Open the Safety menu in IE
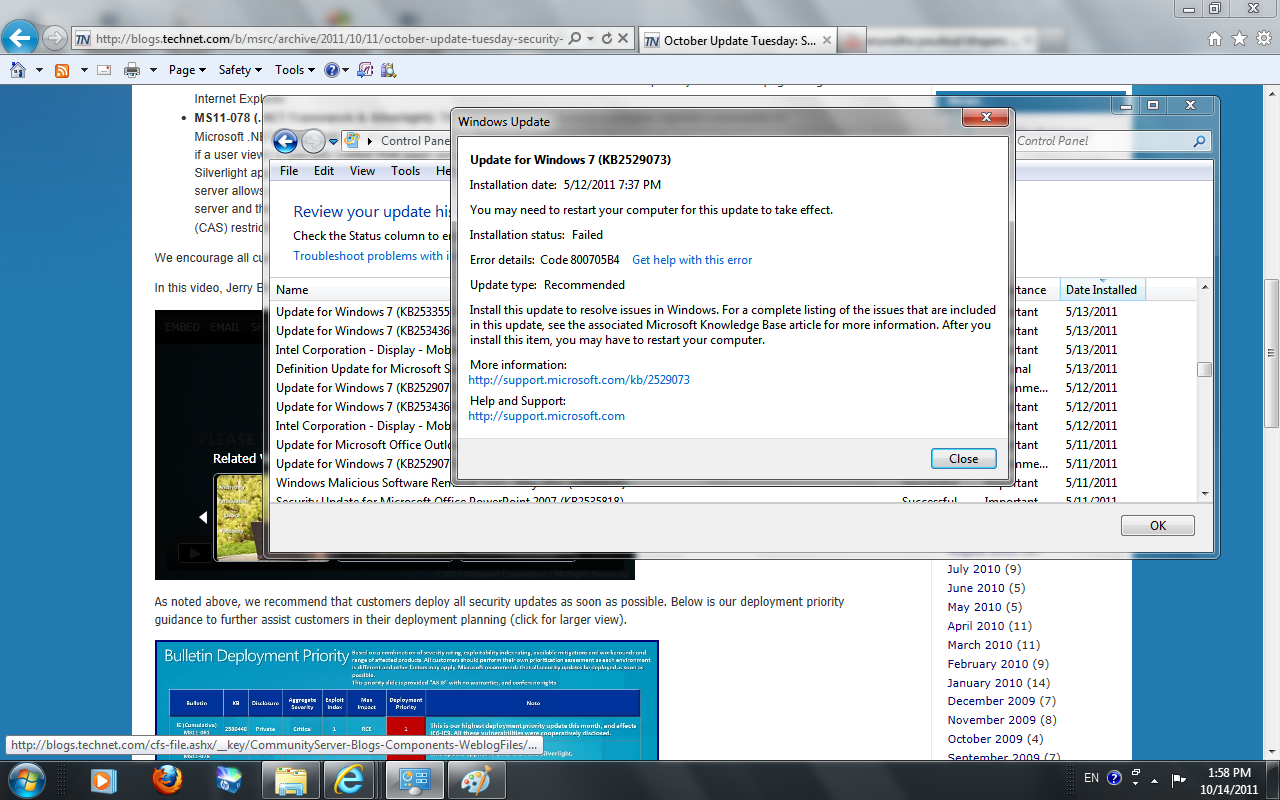This screenshot has width=1280, height=800. click(x=240, y=70)
